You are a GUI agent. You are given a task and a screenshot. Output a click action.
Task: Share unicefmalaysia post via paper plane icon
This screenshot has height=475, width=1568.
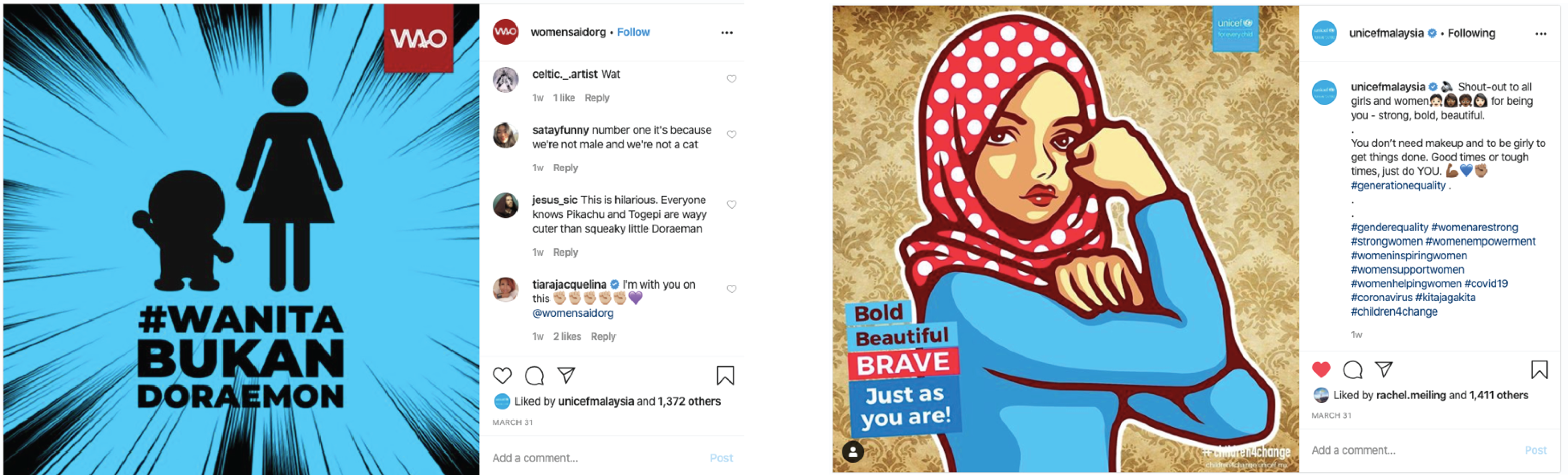click(1384, 369)
